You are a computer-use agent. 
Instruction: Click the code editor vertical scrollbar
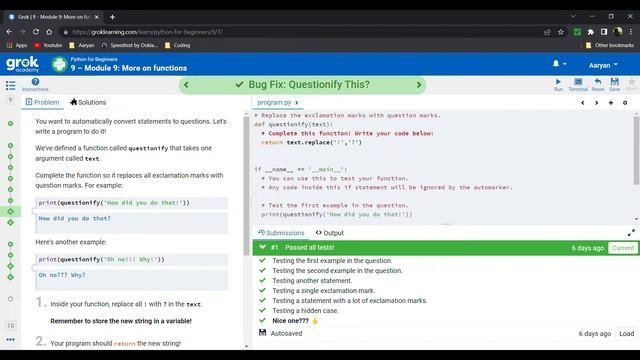[636, 150]
